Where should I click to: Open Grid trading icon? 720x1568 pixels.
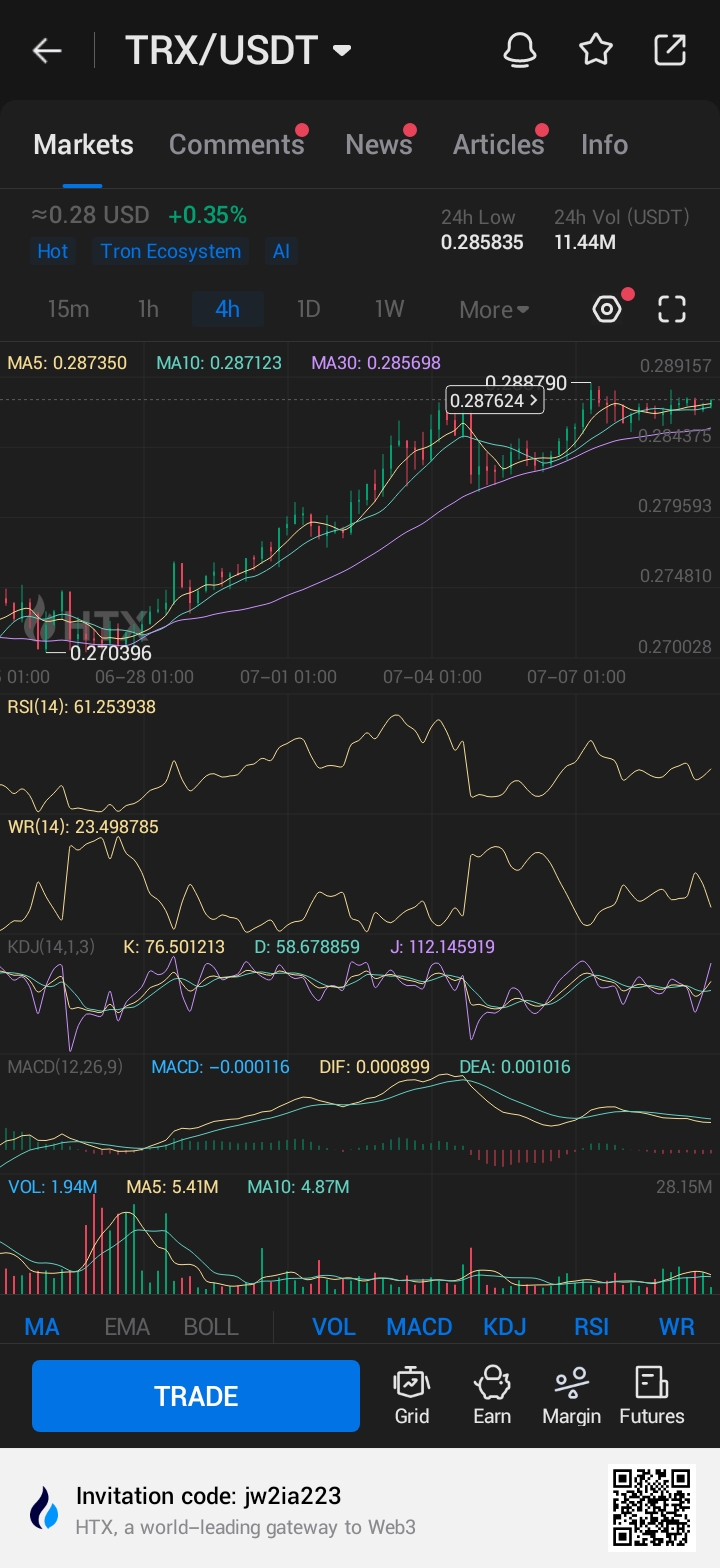pyautogui.click(x=412, y=1395)
